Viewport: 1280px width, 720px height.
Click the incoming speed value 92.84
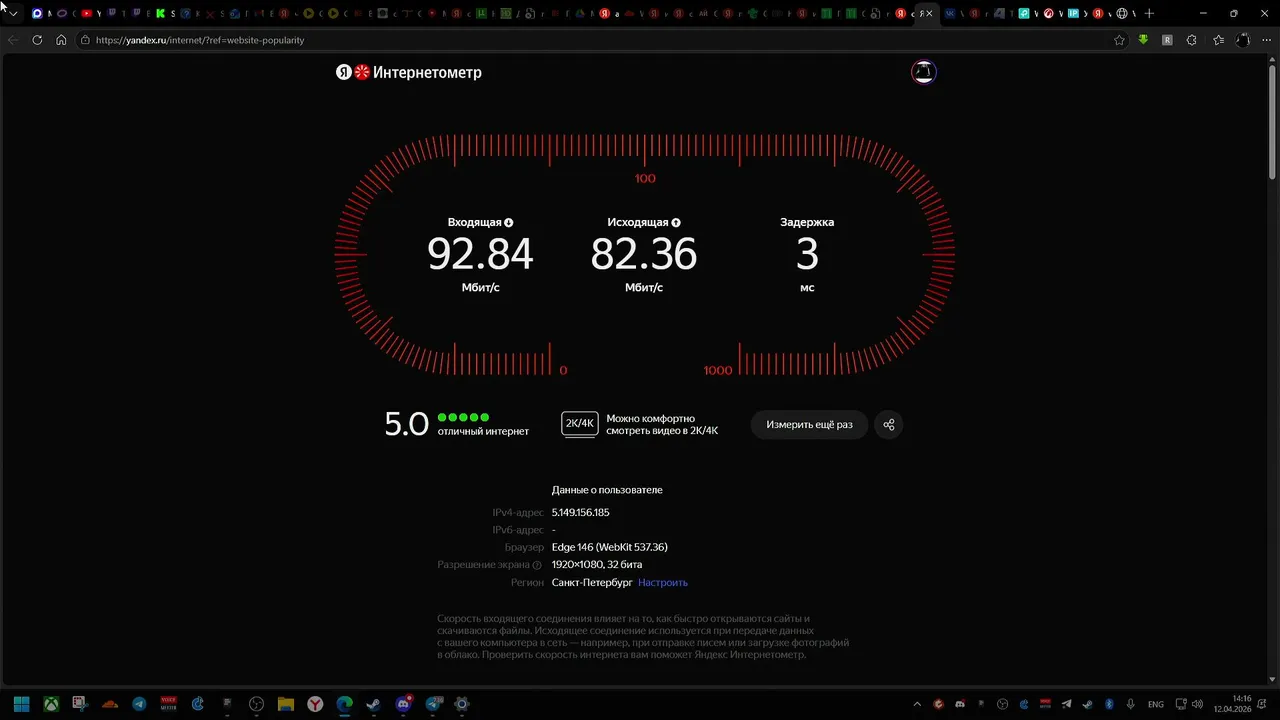click(480, 254)
